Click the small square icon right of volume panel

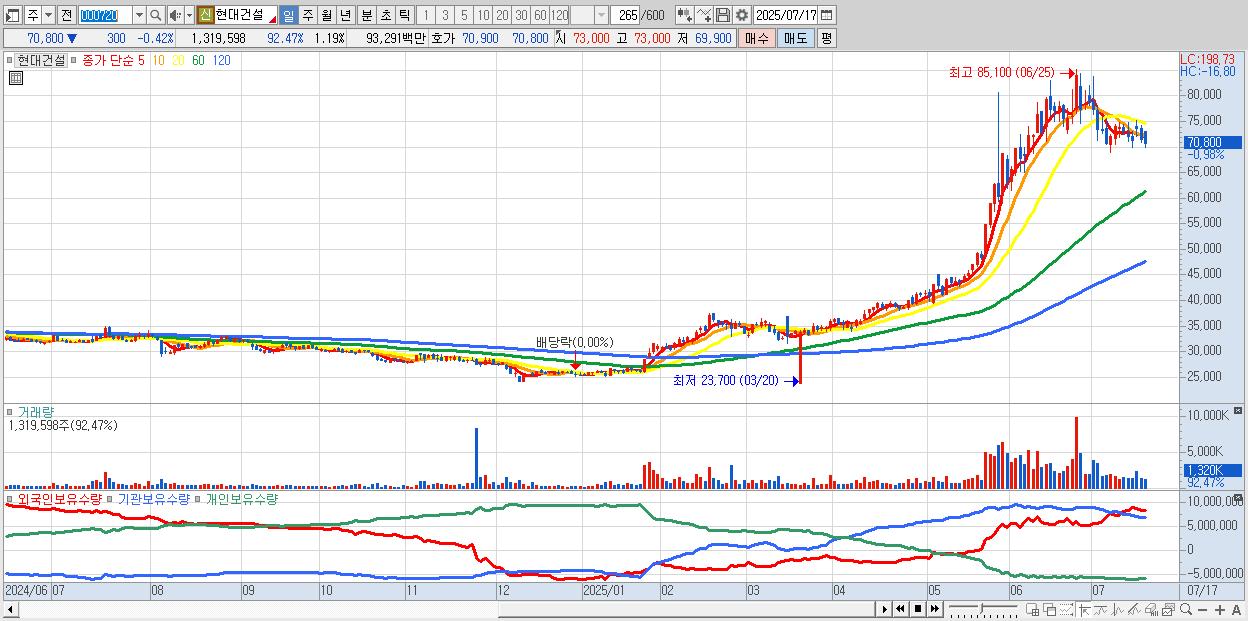tap(1238, 411)
